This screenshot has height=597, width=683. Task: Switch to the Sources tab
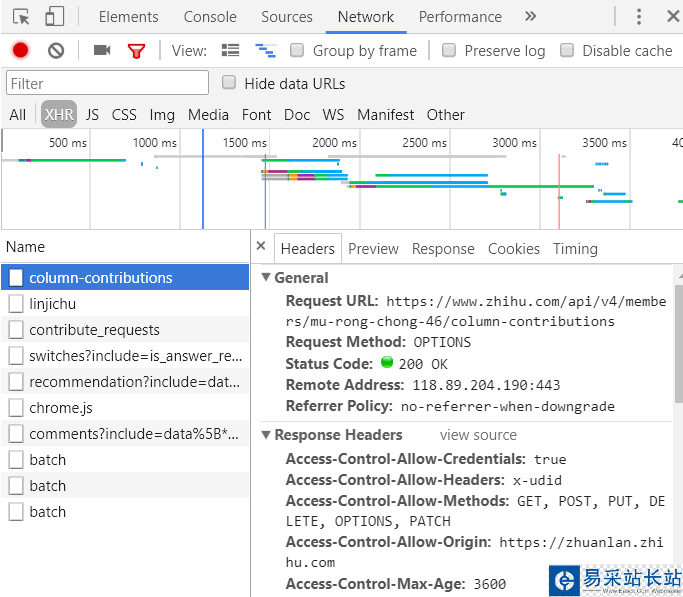tap(287, 17)
